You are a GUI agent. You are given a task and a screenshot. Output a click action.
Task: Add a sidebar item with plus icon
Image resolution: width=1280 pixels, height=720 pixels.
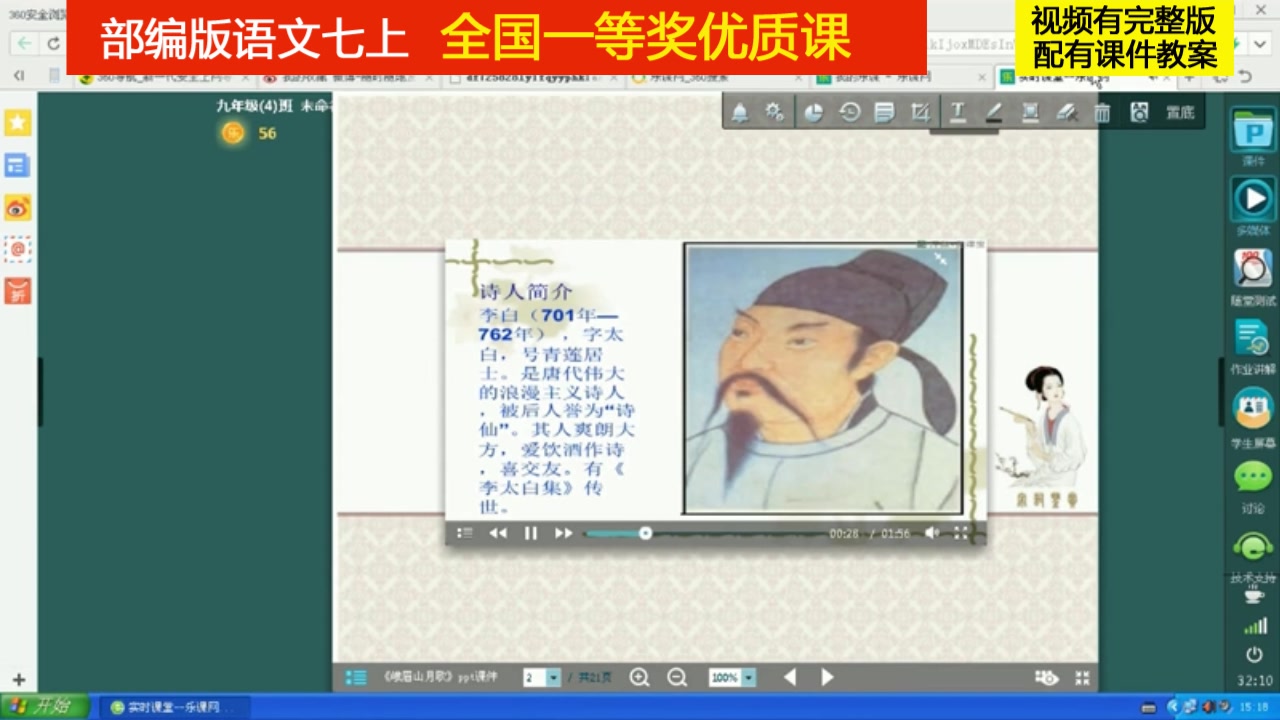tap(18, 680)
